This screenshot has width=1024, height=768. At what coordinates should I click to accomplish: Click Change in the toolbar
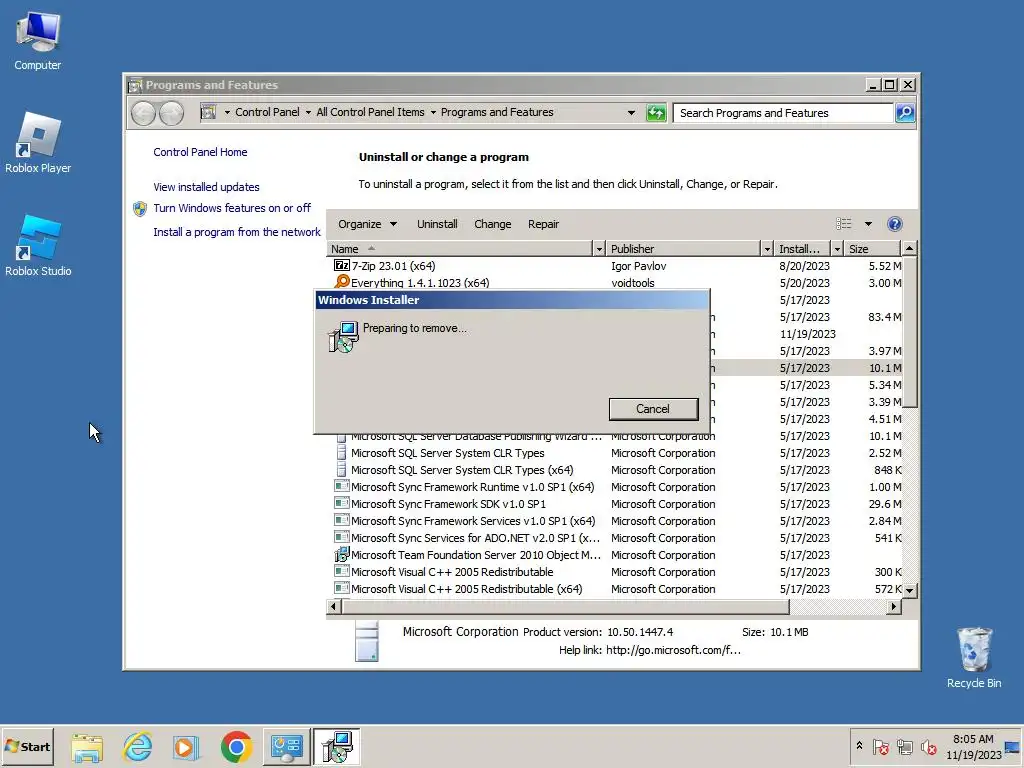tap(492, 224)
